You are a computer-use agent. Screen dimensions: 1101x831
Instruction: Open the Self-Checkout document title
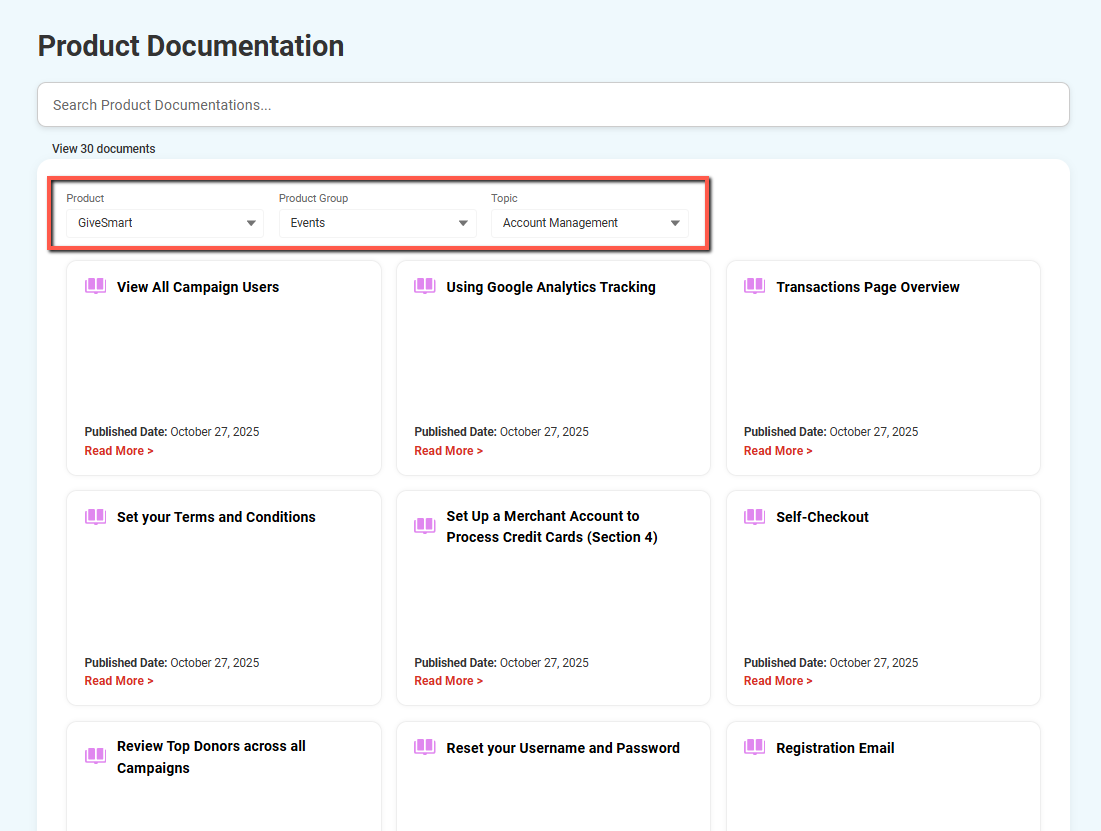(822, 517)
